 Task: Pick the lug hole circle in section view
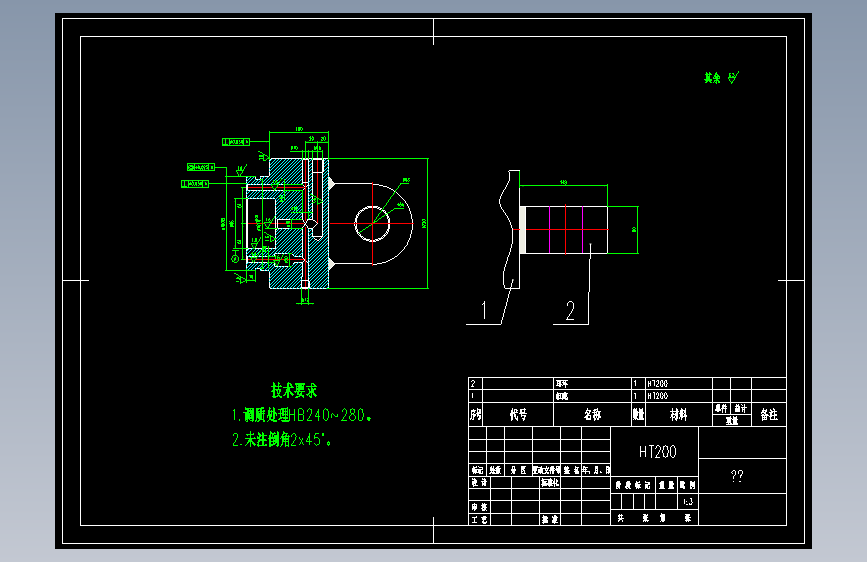(x=372, y=223)
